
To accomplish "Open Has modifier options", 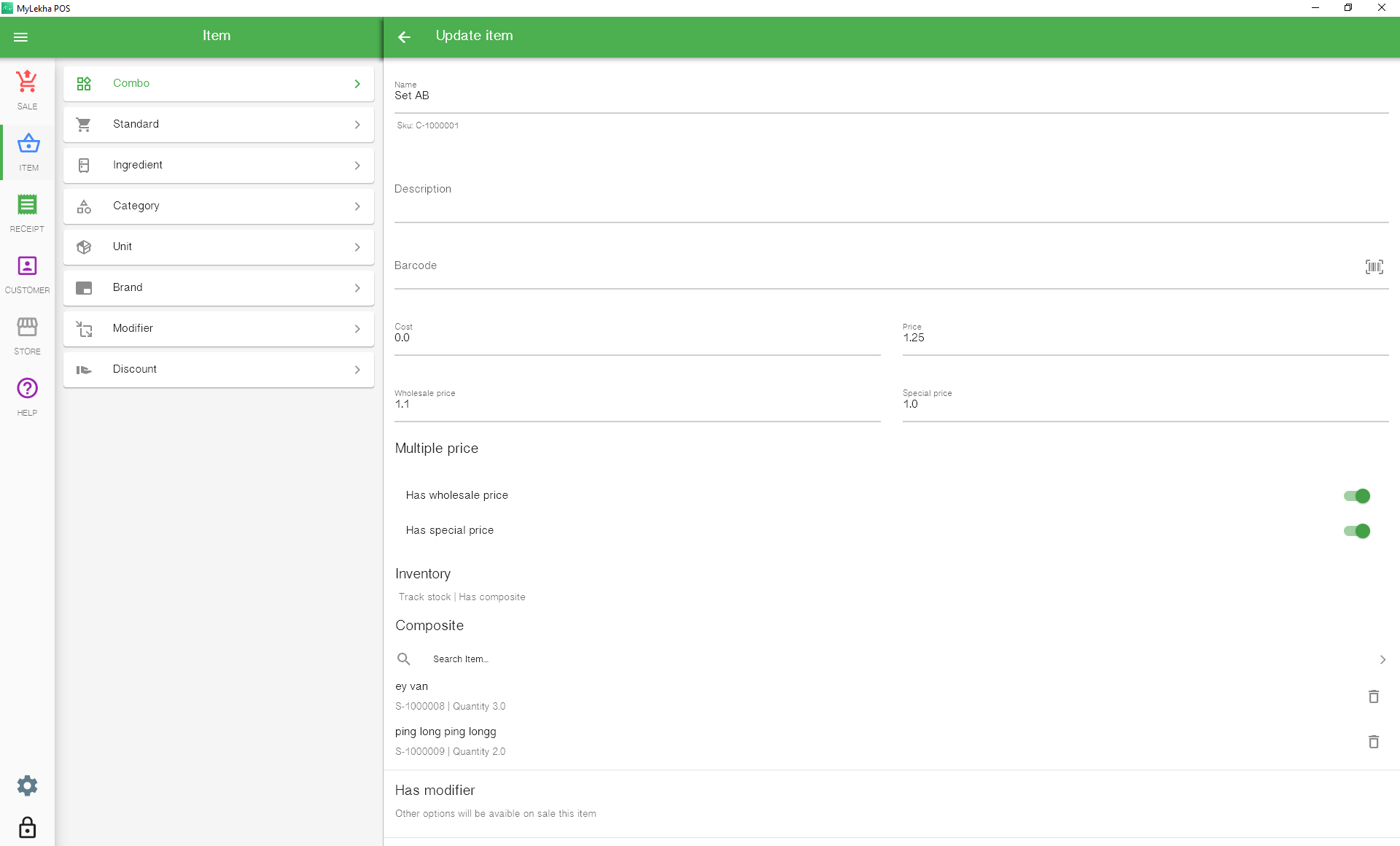I will click(x=891, y=801).
